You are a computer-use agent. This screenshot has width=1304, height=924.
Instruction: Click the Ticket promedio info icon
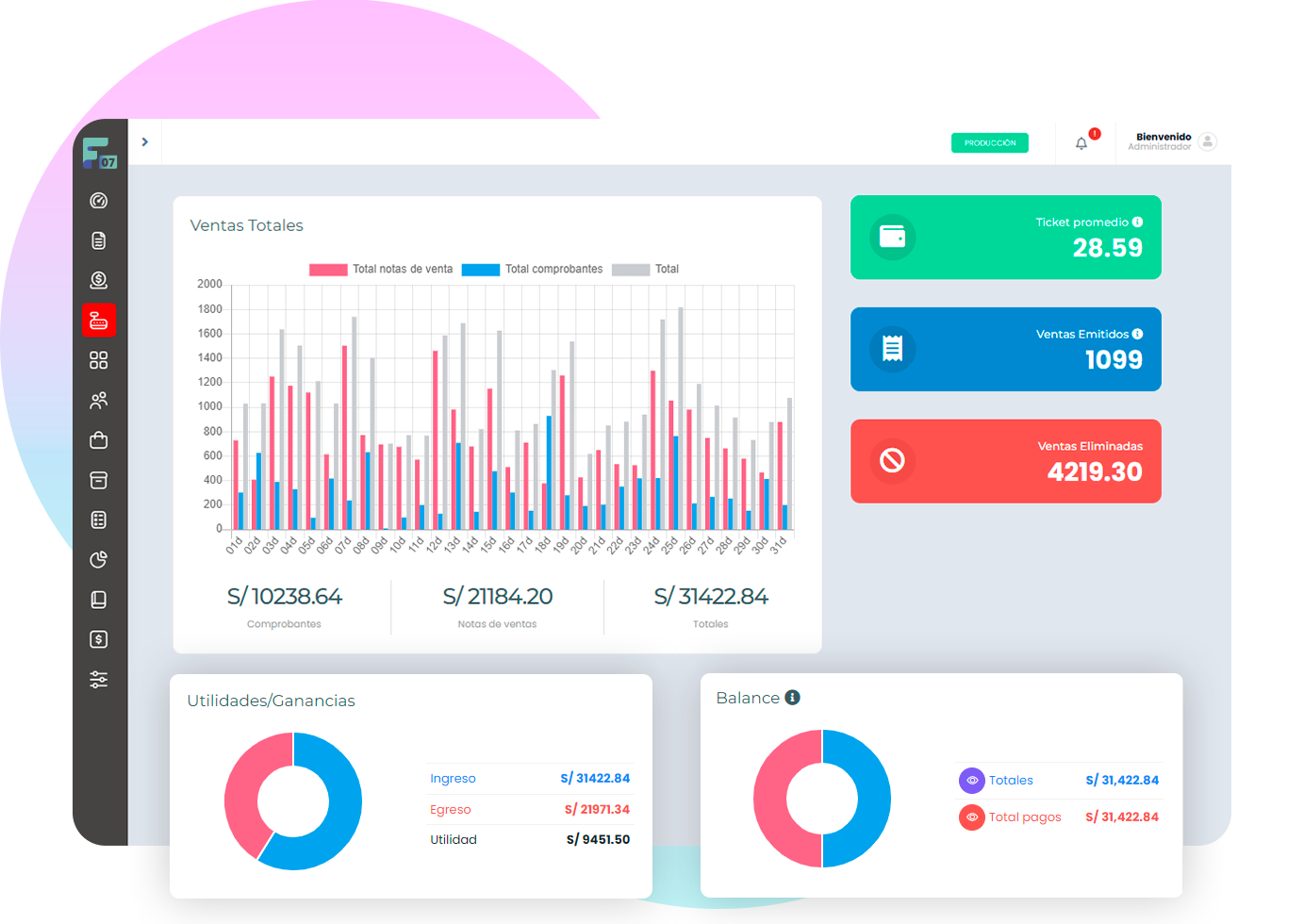[1138, 223]
